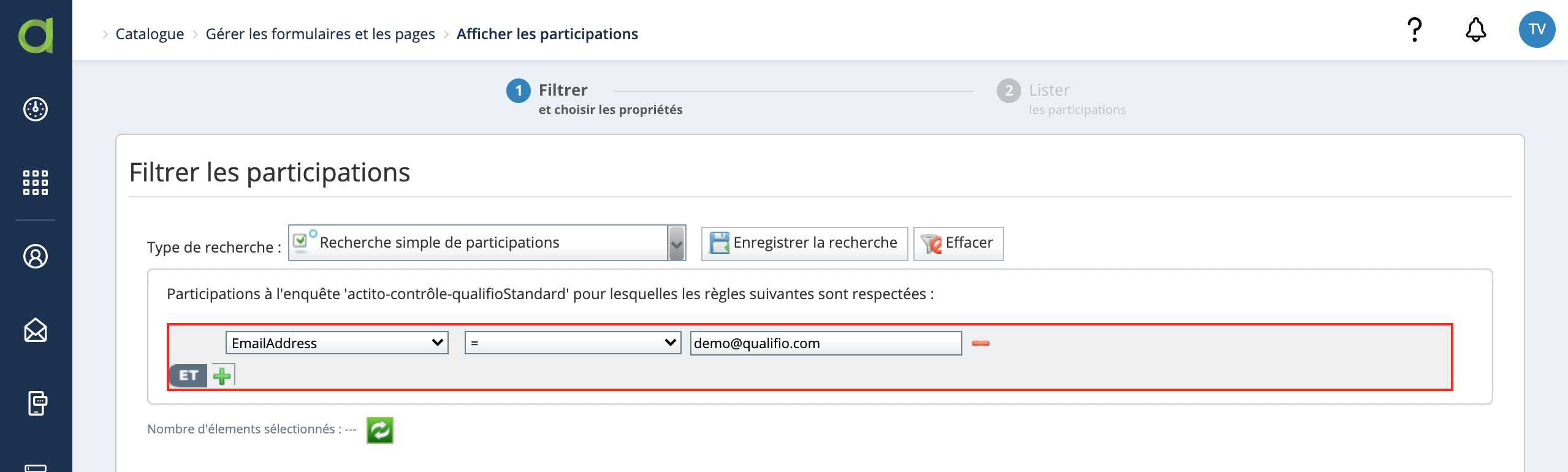
Task: Open the equals operator dropdown
Action: click(x=573, y=343)
